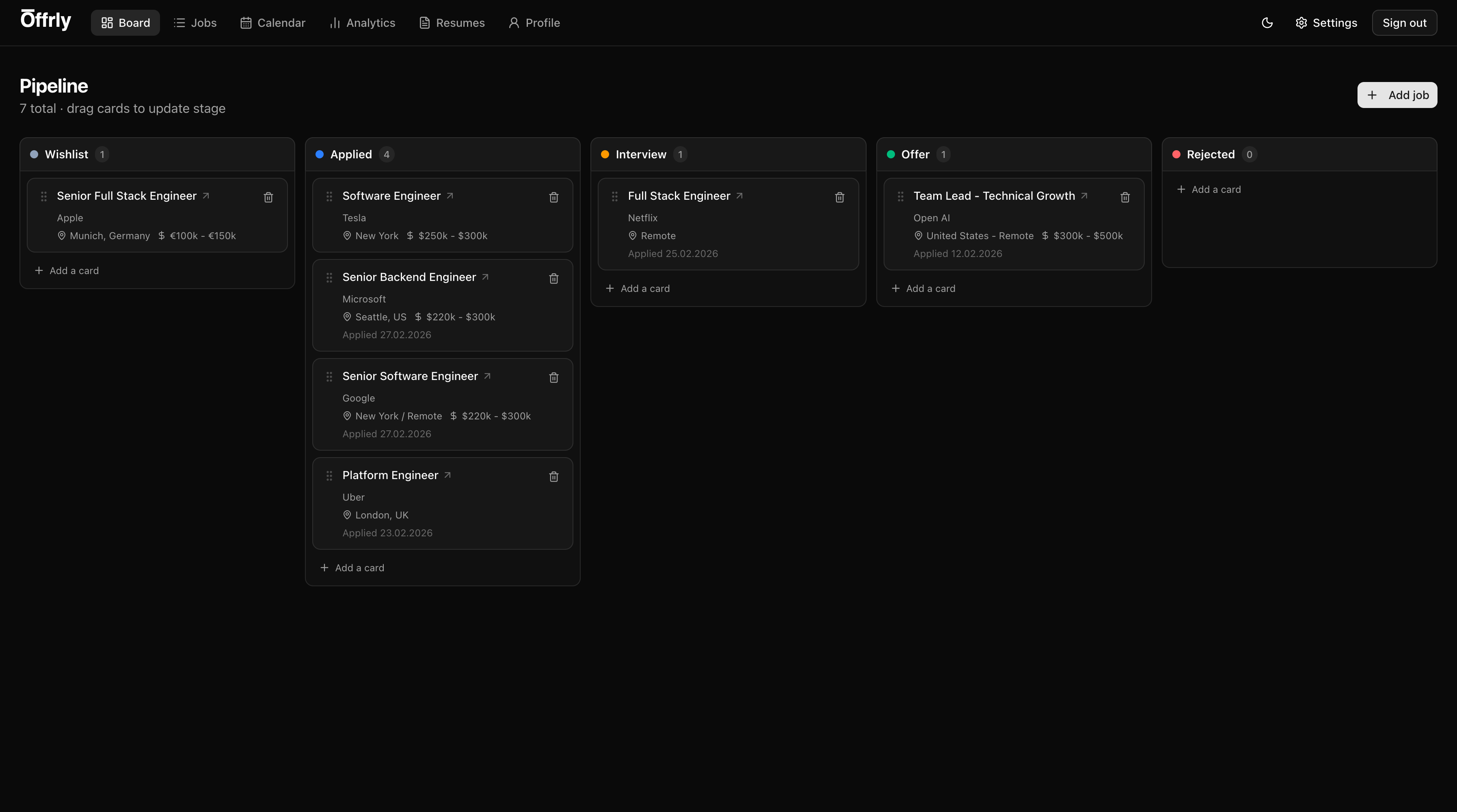Open external link on Full Stack Engineer card
1457x812 pixels.
coord(739,195)
